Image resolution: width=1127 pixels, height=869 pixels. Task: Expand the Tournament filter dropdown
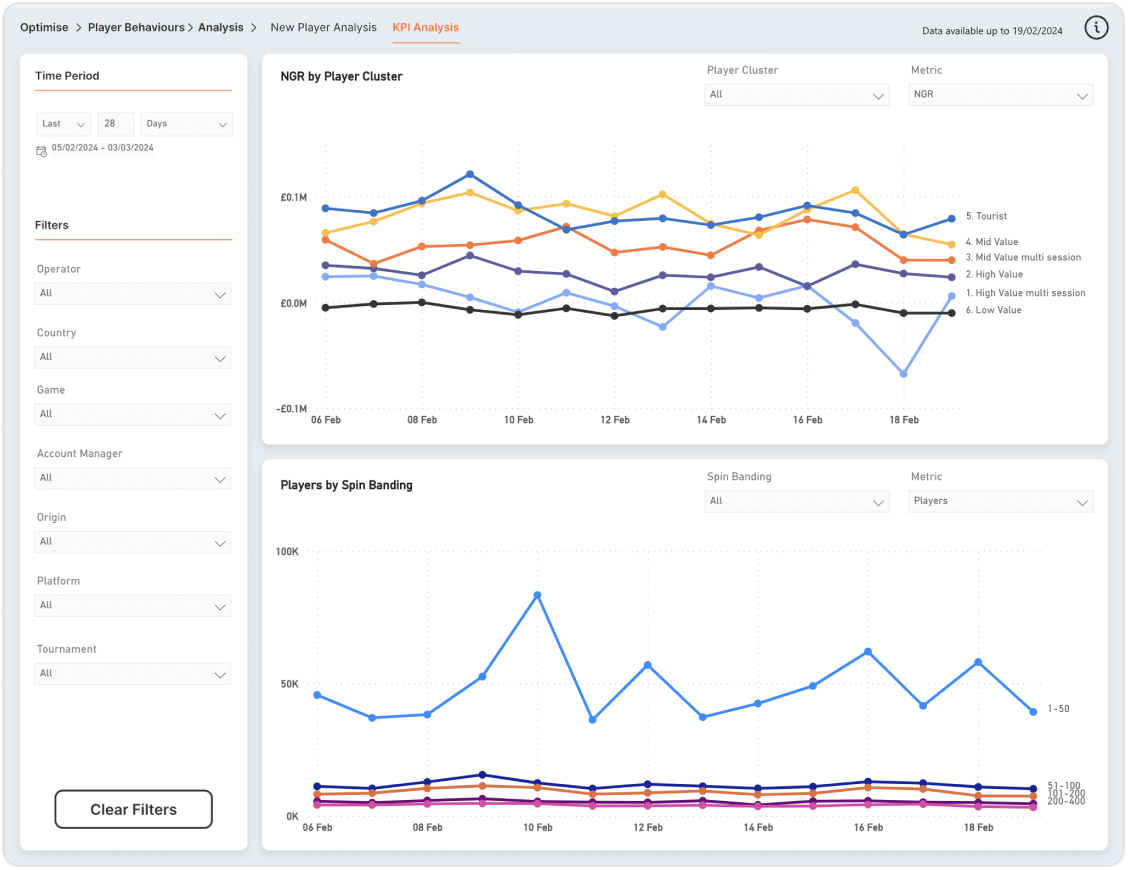pos(132,673)
